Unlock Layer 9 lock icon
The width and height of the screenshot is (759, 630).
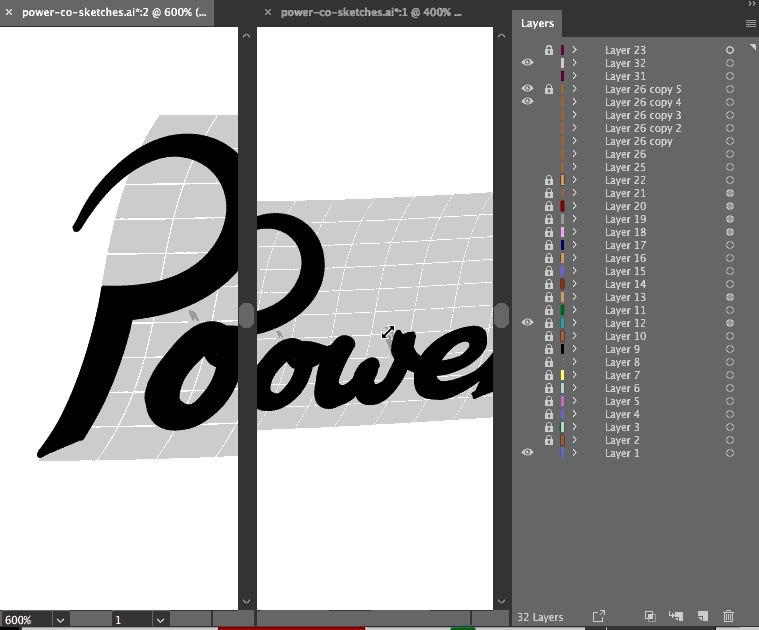point(548,349)
